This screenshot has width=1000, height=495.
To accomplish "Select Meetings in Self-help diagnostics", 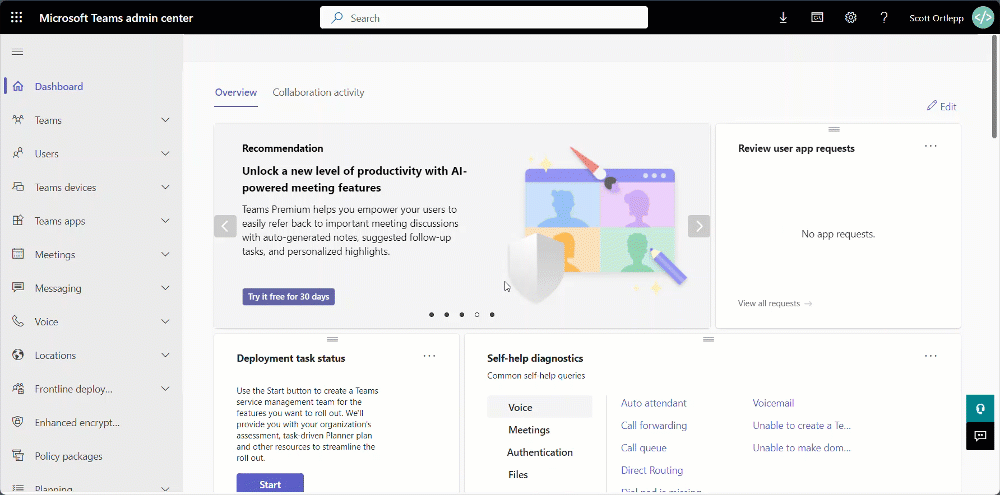I will 529,430.
